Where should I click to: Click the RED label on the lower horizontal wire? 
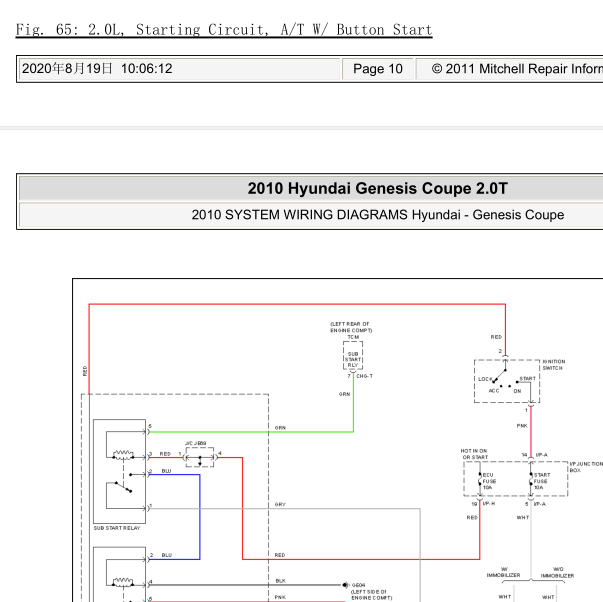(x=280, y=555)
